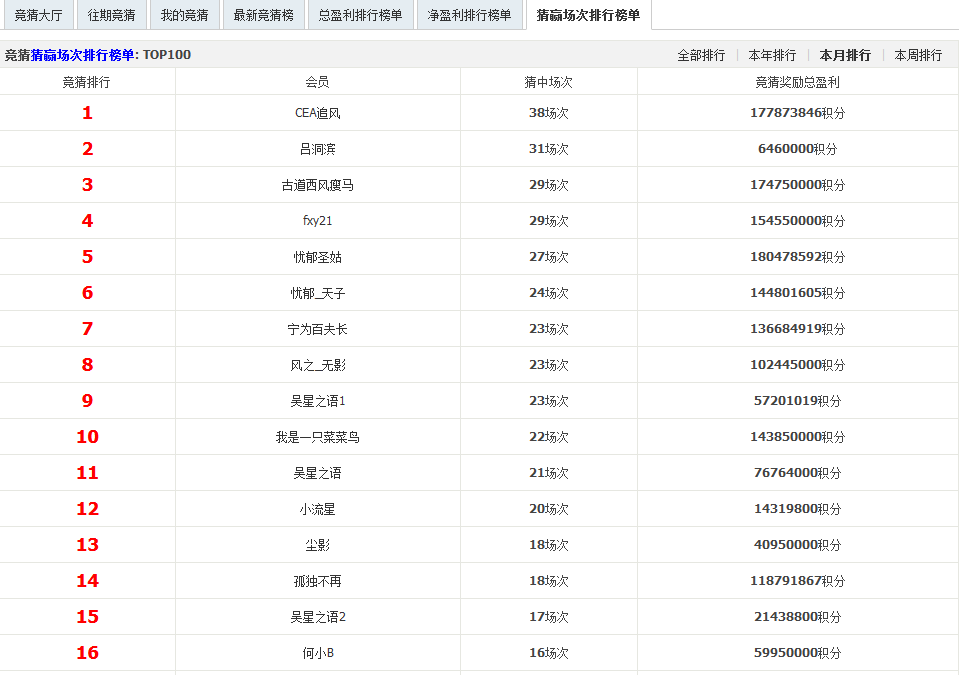Screen dimensions: 963x675
Task: Open the 我的竞猜 tab
Action: pyautogui.click(x=184, y=15)
